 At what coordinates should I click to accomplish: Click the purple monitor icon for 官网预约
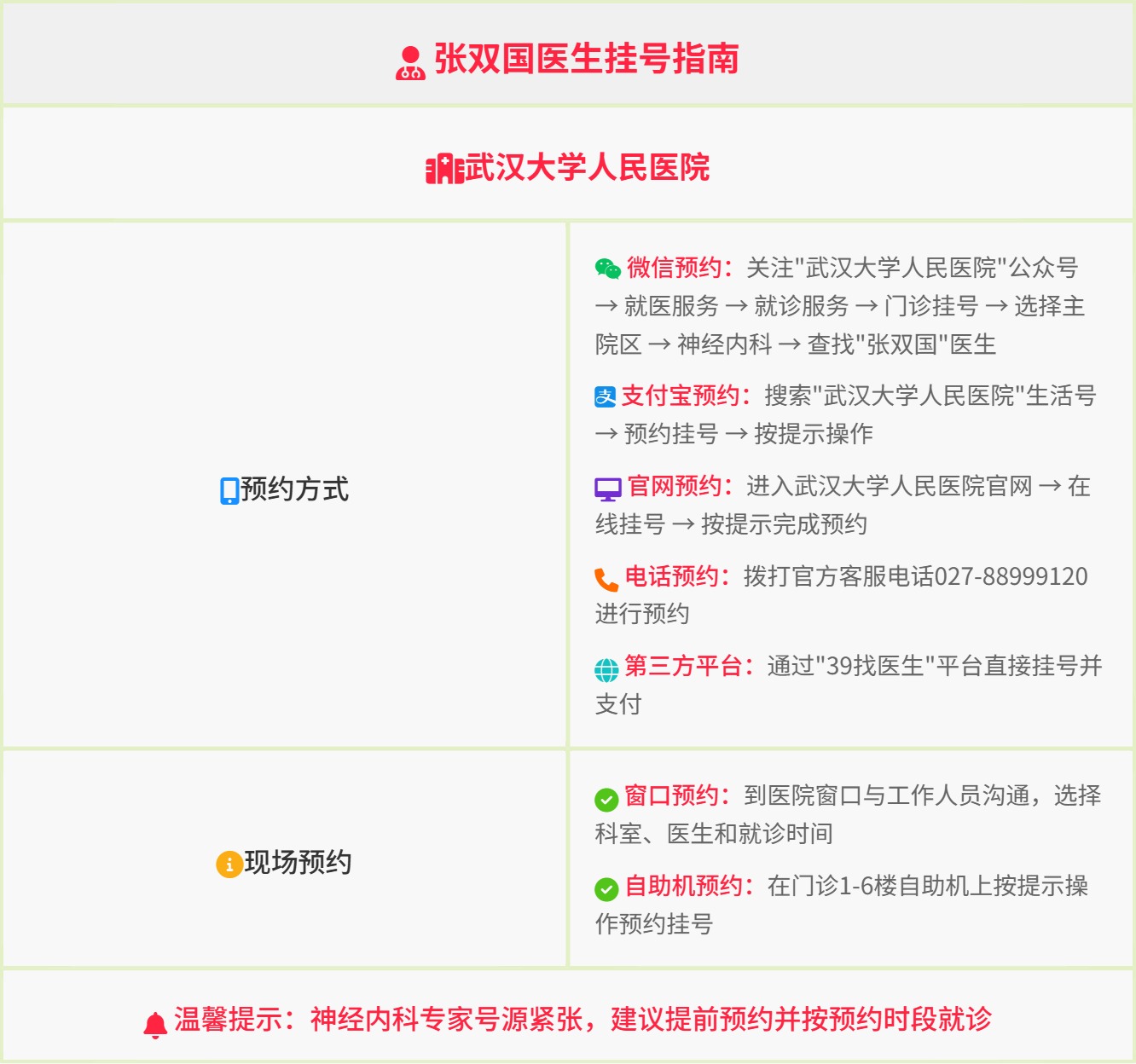pyautogui.click(x=608, y=489)
